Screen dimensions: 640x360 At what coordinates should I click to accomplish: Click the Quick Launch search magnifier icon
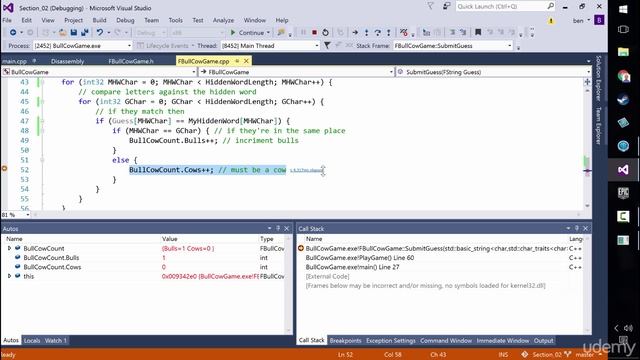coord(551,6)
